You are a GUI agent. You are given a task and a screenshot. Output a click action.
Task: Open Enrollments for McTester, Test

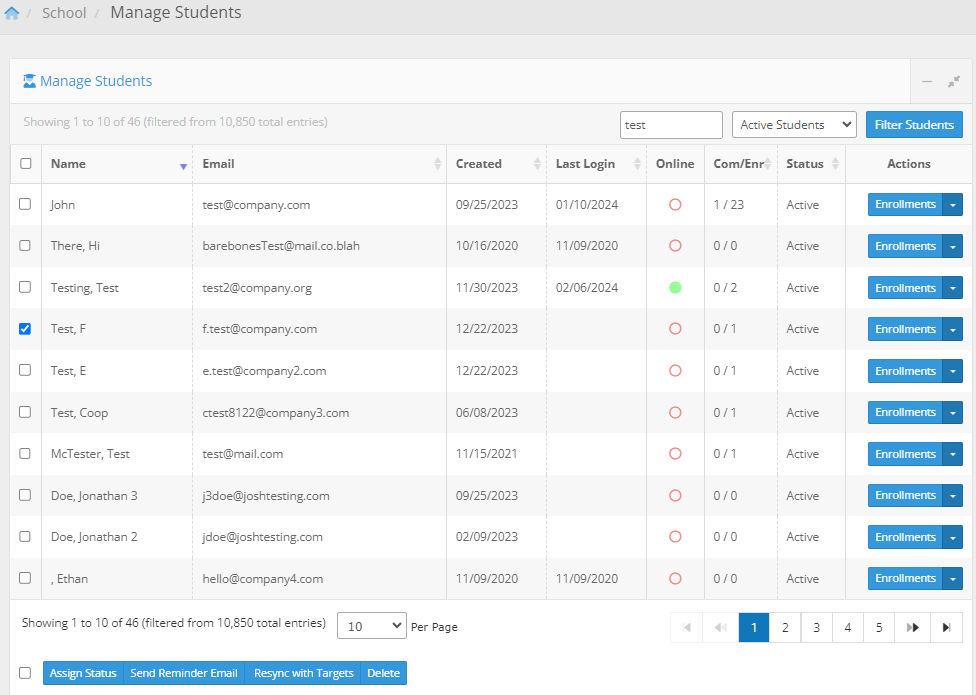click(905, 454)
